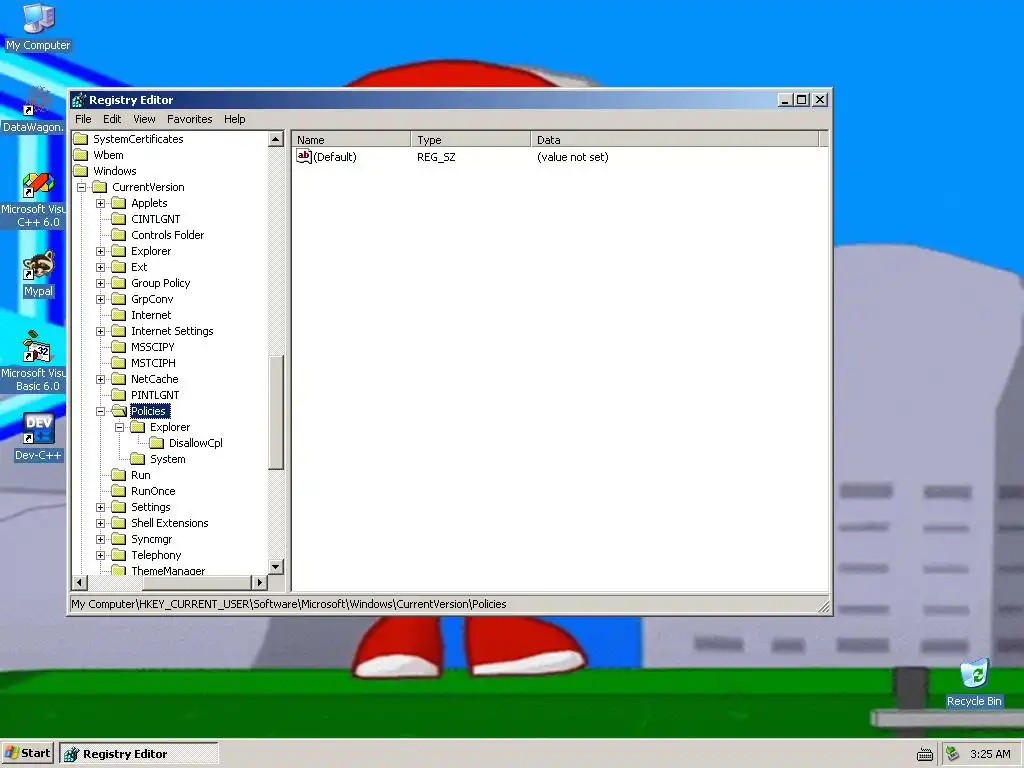The image size is (1024, 768).
Task: Select the System folder icon under Policies
Action: point(137,459)
